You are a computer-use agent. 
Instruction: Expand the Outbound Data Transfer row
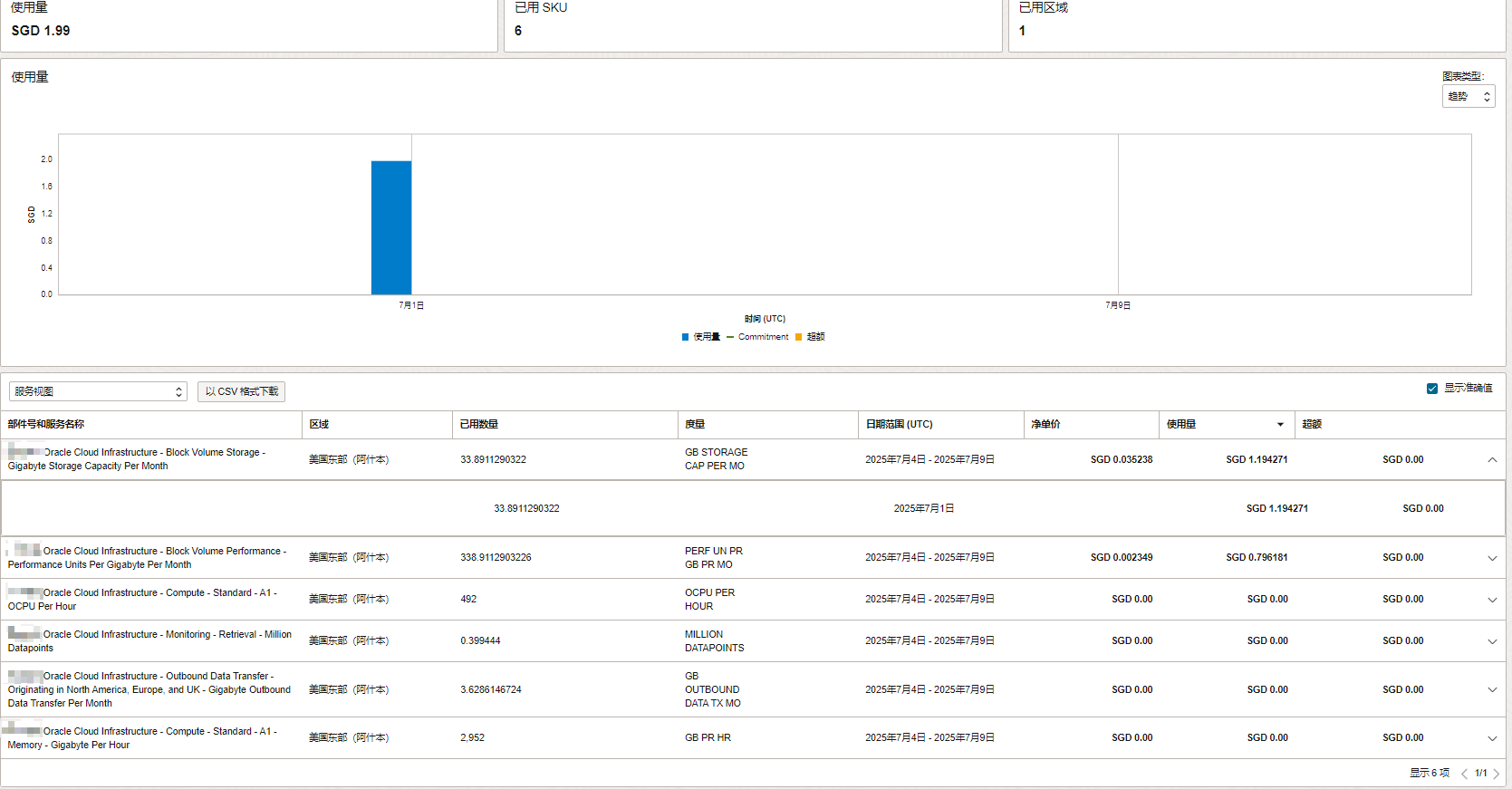(x=1491, y=690)
